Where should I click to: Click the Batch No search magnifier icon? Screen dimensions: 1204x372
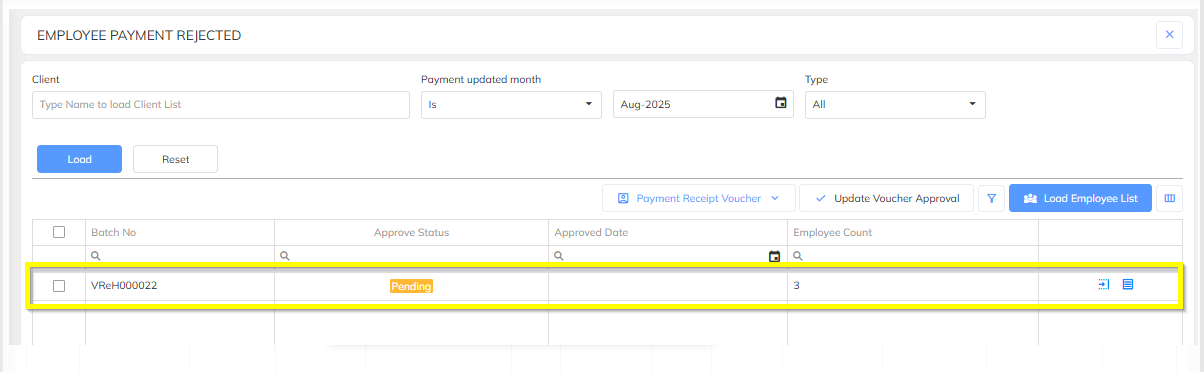95,256
